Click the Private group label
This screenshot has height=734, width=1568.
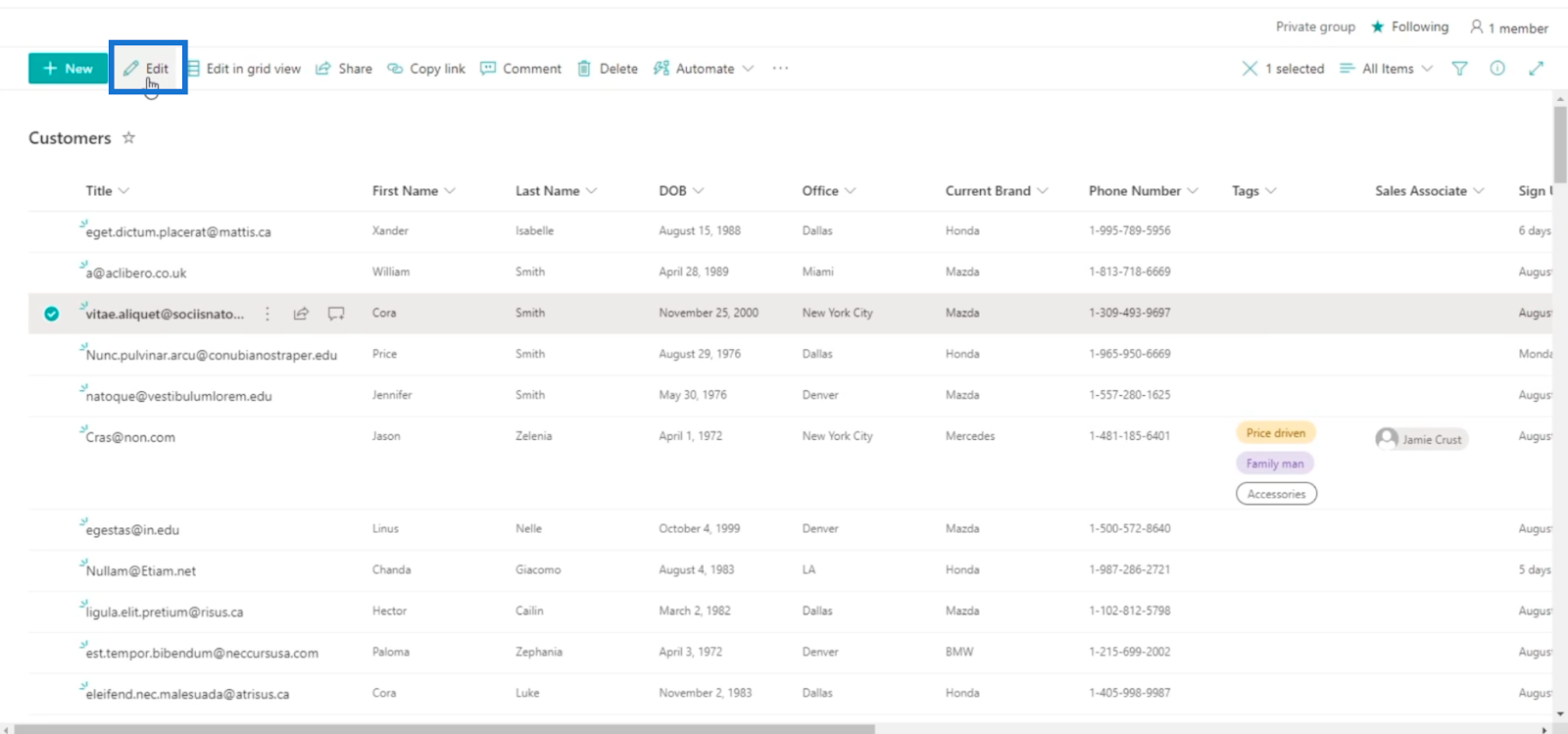(1315, 27)
